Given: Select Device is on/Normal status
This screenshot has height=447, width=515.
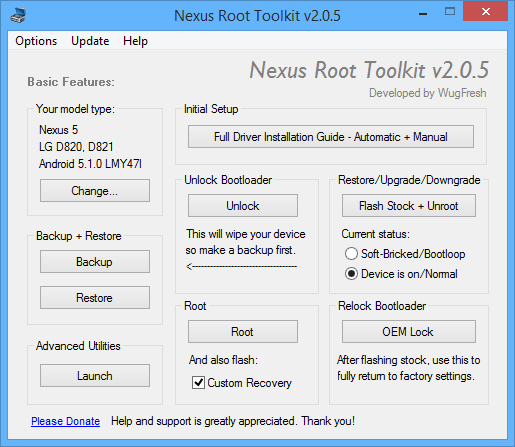Looking at the screenshot, I should (351, 274).
